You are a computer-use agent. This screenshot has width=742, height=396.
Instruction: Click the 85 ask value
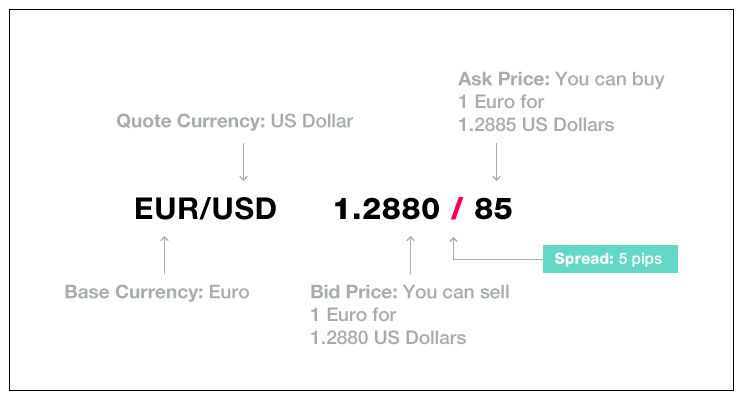point(493,209)
